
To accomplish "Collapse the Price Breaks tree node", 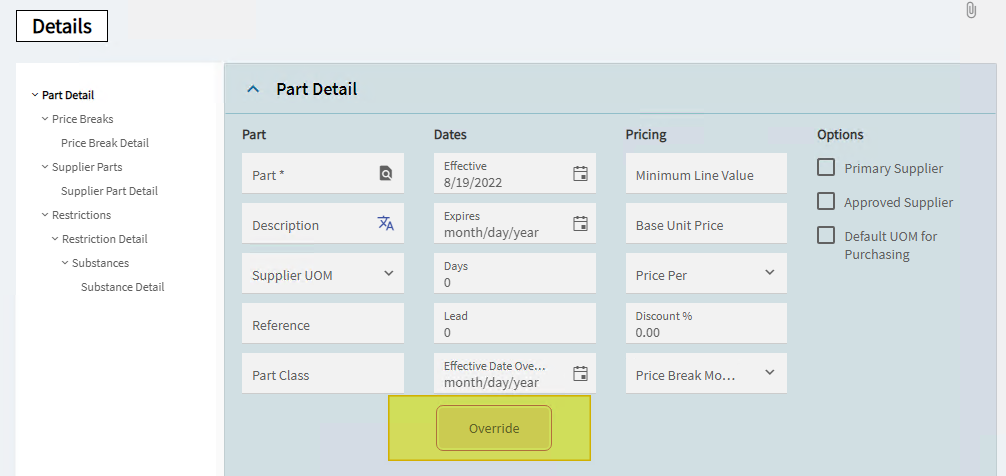I will click(x=45, y=119).
